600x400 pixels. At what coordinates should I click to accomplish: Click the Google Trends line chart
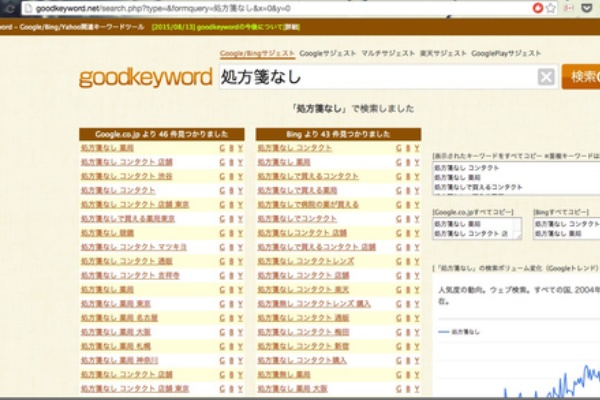click(519, 356)
